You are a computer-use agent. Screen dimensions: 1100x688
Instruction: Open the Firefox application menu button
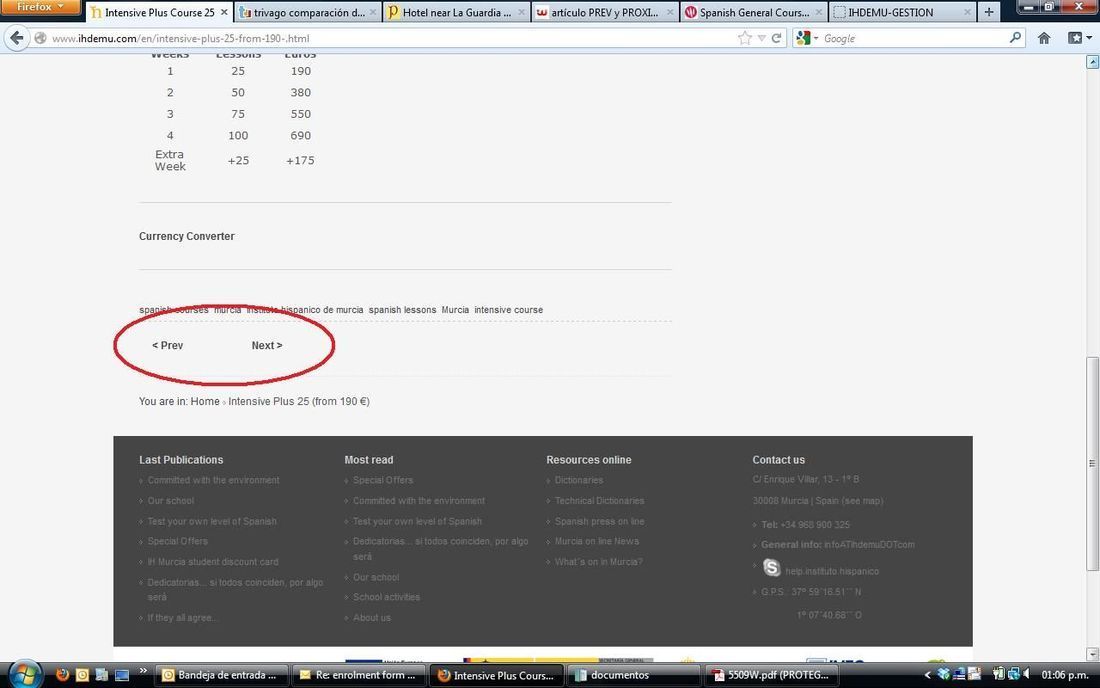(x=40, y=7)
